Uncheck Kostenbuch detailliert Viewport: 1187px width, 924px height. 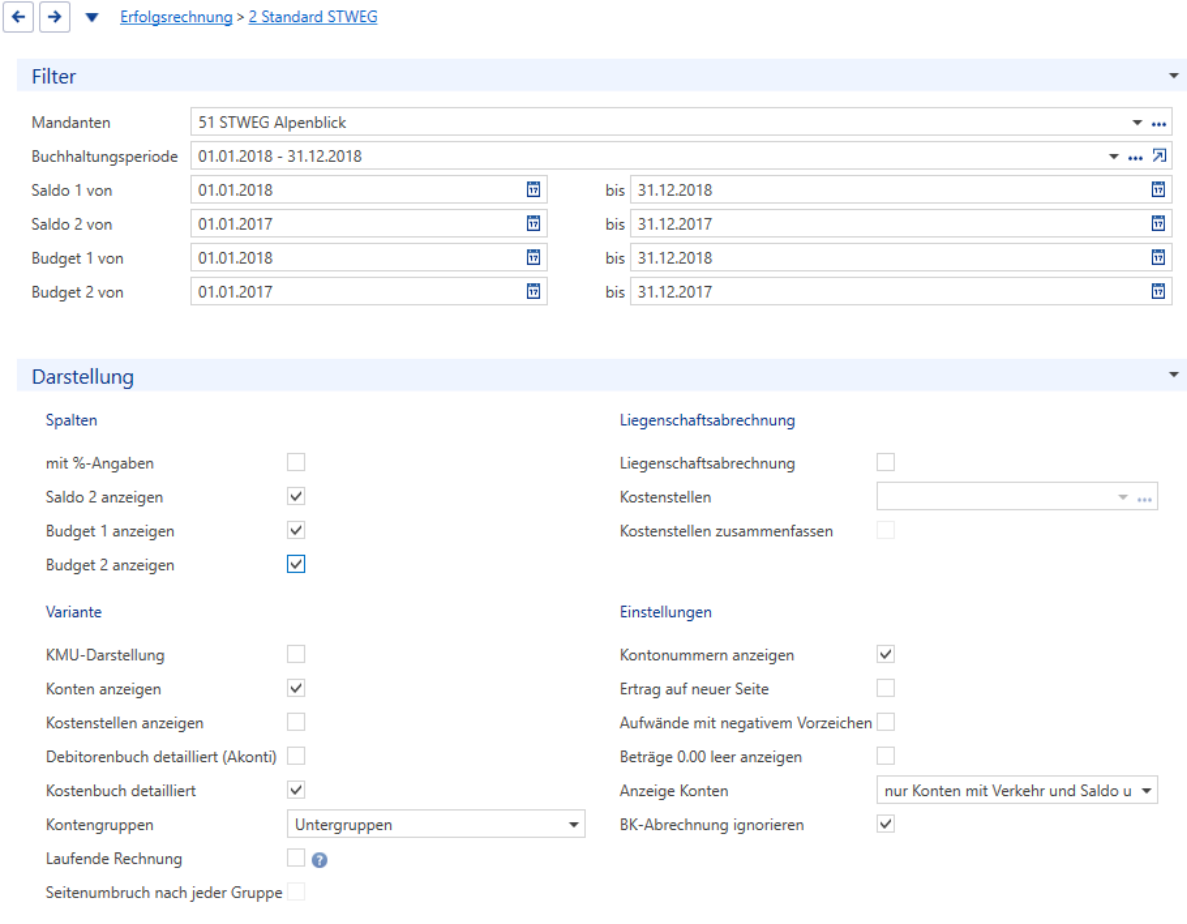[296, 790]
